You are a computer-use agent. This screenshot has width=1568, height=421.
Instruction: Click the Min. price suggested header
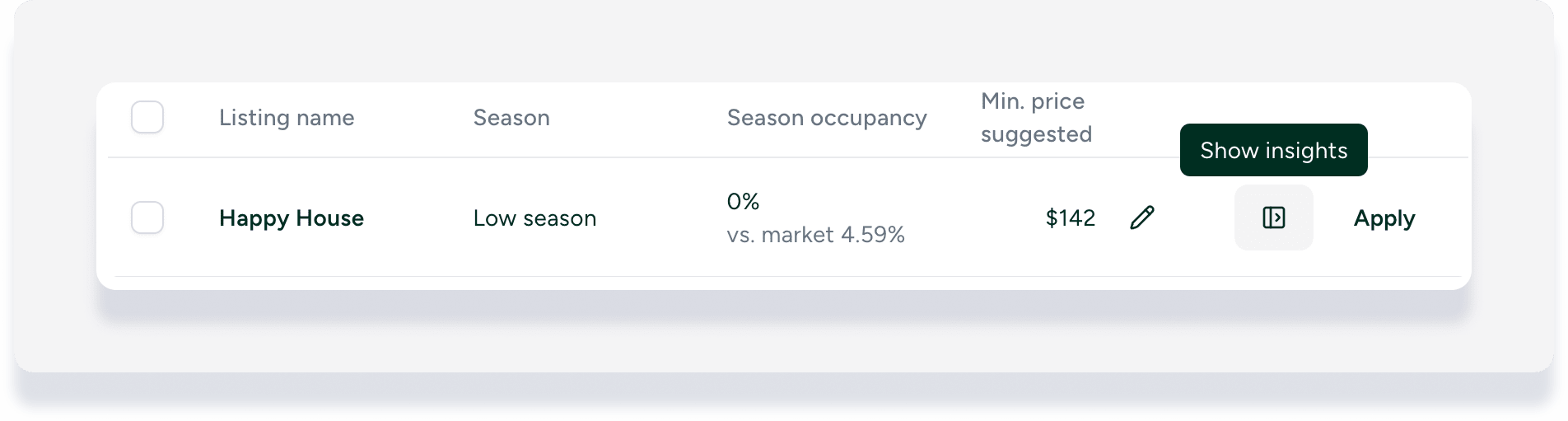coord(1036,118)
